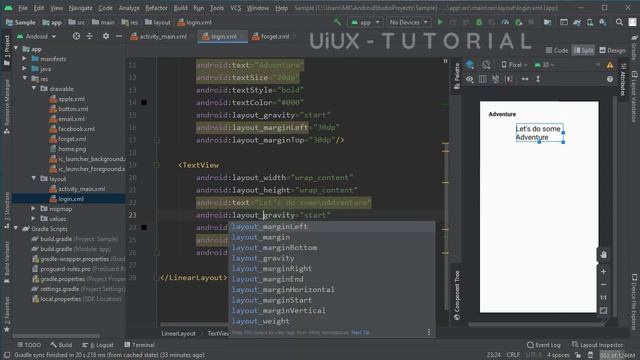Click the debug bug icon

(479, 22)
